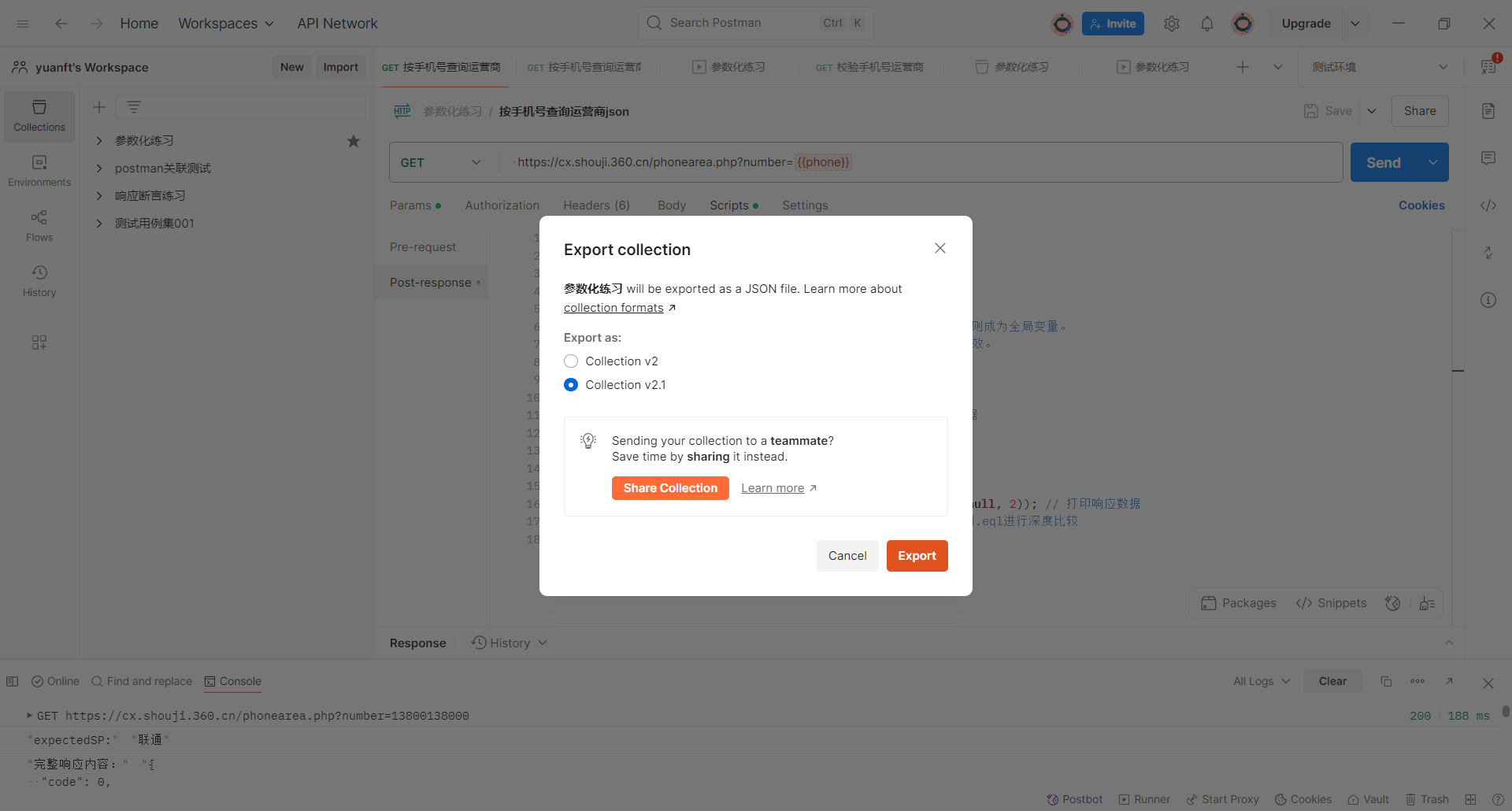Open the Workspaces dropdown menu
Screen dimensions: 1512x811
click(x=226, y=24)
